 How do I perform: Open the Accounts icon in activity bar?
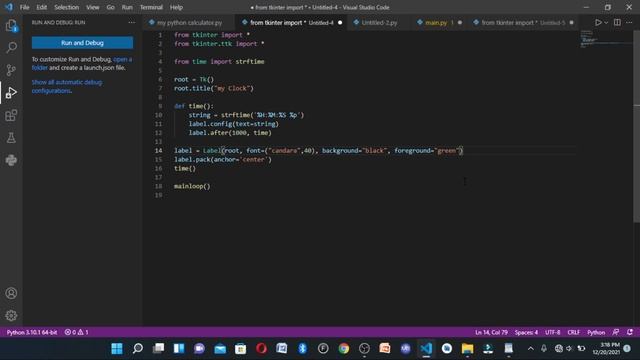coord(11,293)
